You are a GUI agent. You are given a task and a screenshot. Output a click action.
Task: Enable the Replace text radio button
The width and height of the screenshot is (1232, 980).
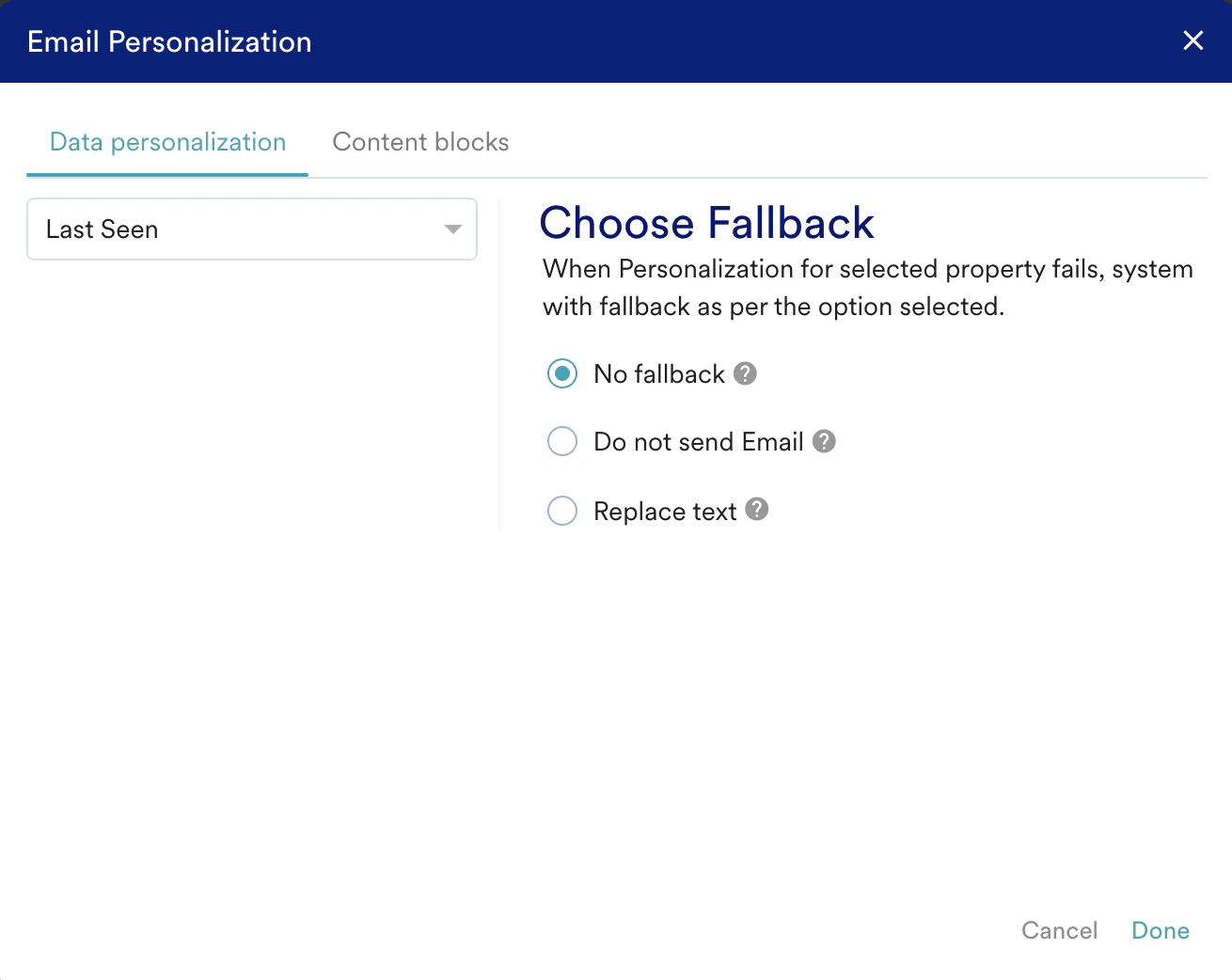point(562,511)
